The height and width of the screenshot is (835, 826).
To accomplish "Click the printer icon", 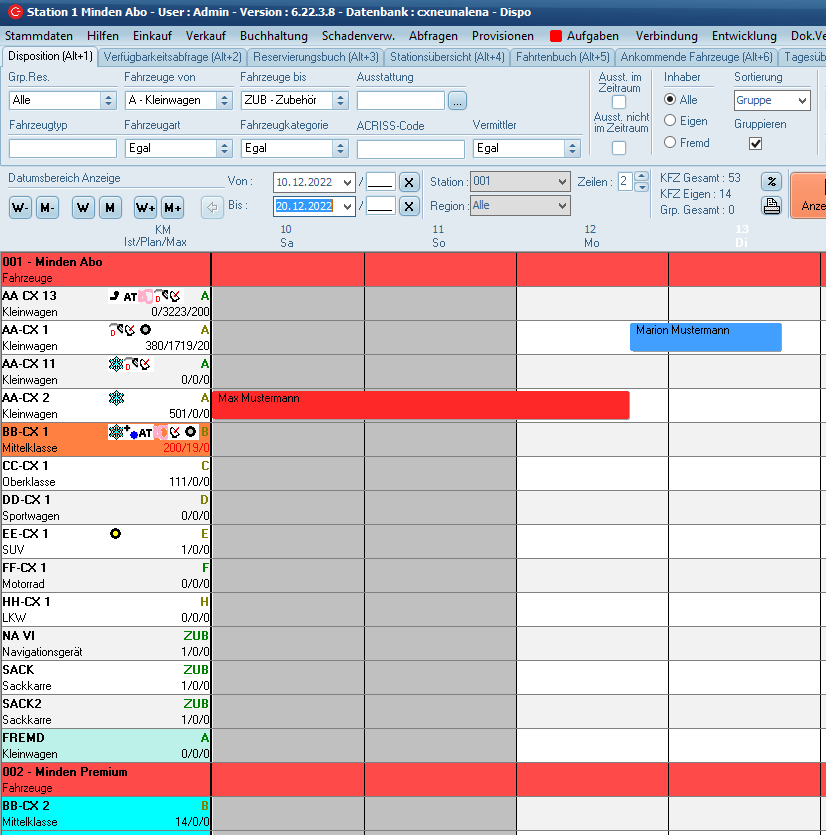I will [x=771, y=206].
